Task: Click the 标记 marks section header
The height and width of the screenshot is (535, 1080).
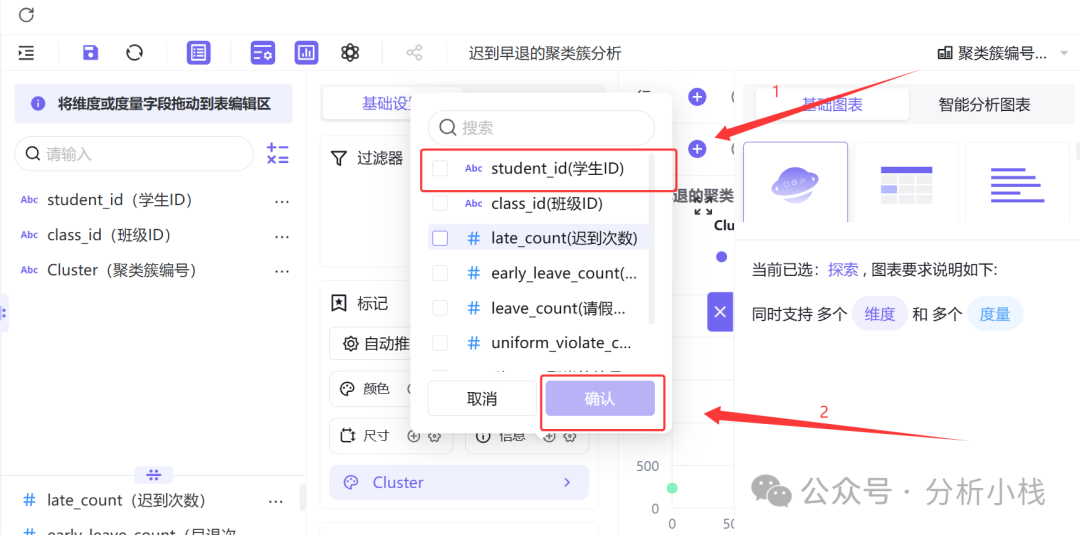Action: pyautogui.click(x=360, y=304)
